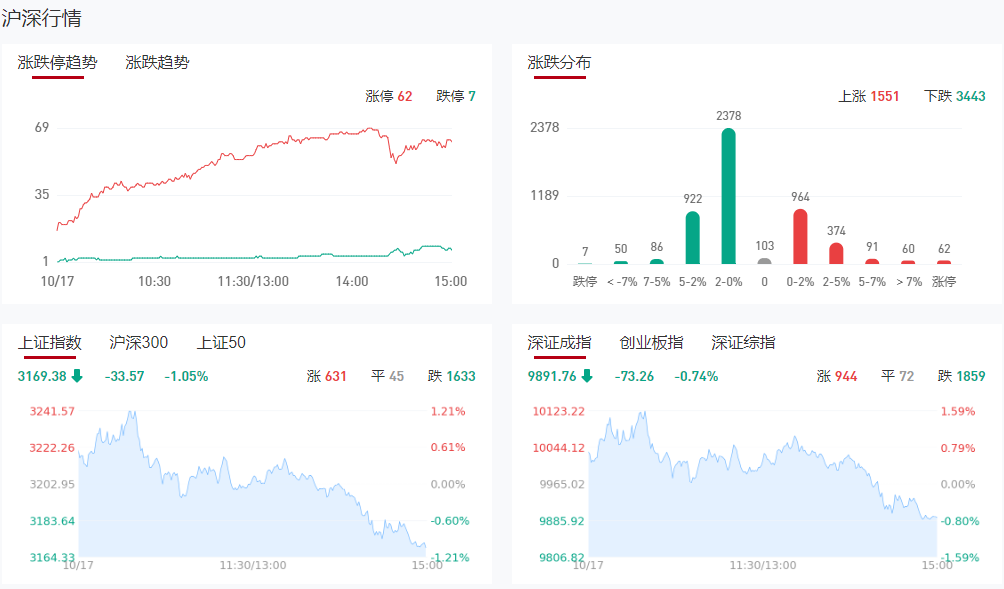Click the green down arrow beside 9891.76
1004x589 pixels.
click(x=587, y=376)
